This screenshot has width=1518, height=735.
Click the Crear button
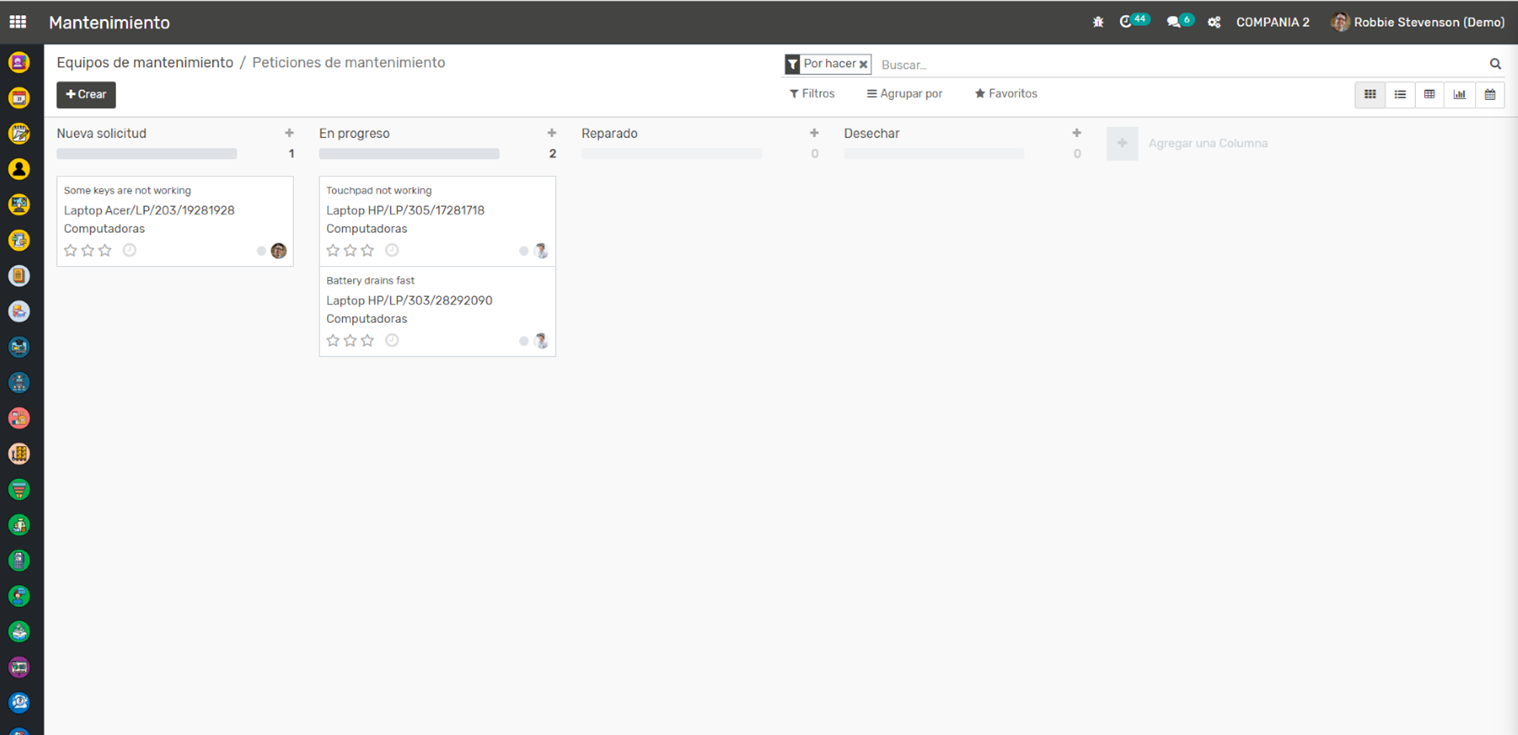click(86, 95)
